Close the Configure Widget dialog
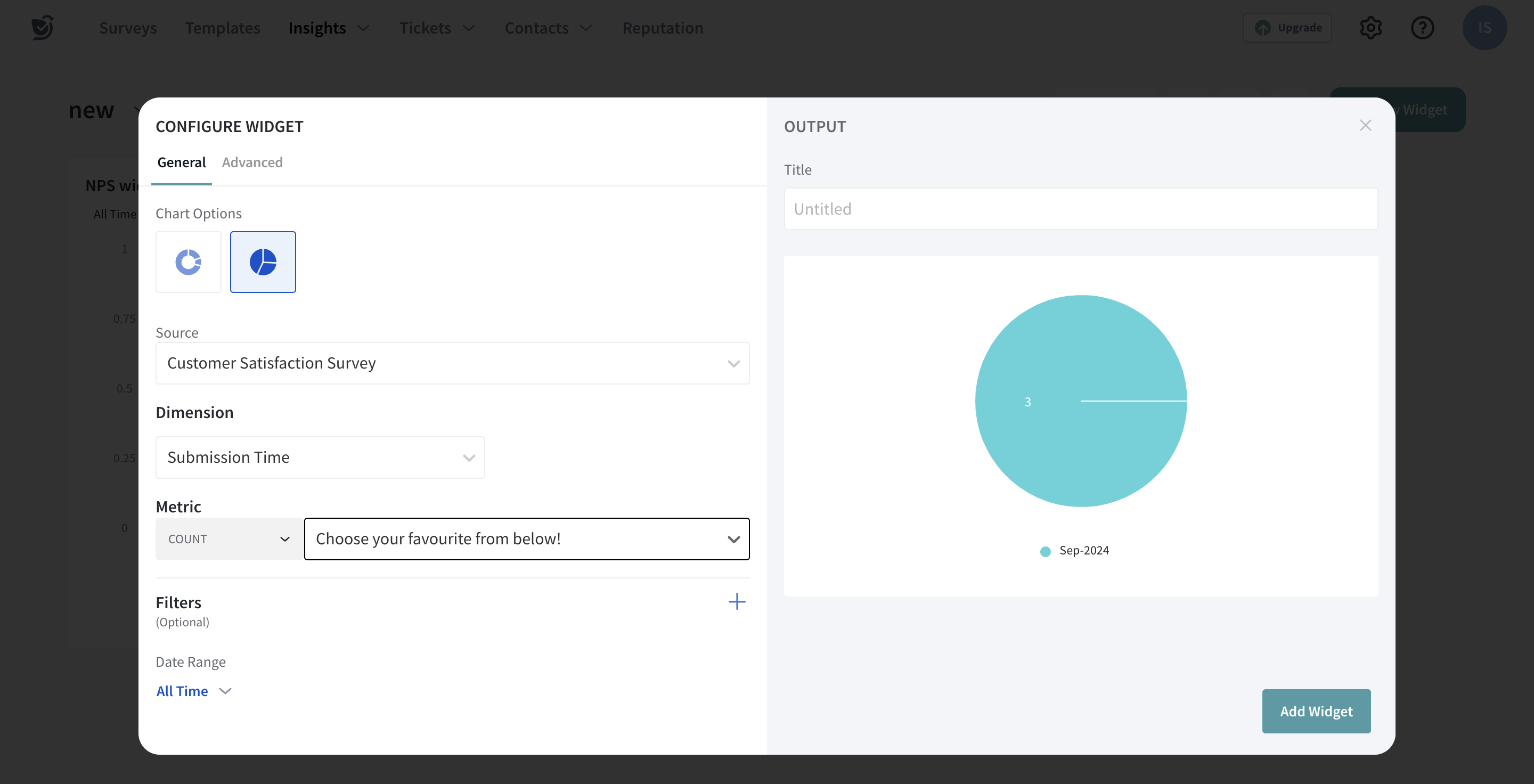 pos(1365,126)
